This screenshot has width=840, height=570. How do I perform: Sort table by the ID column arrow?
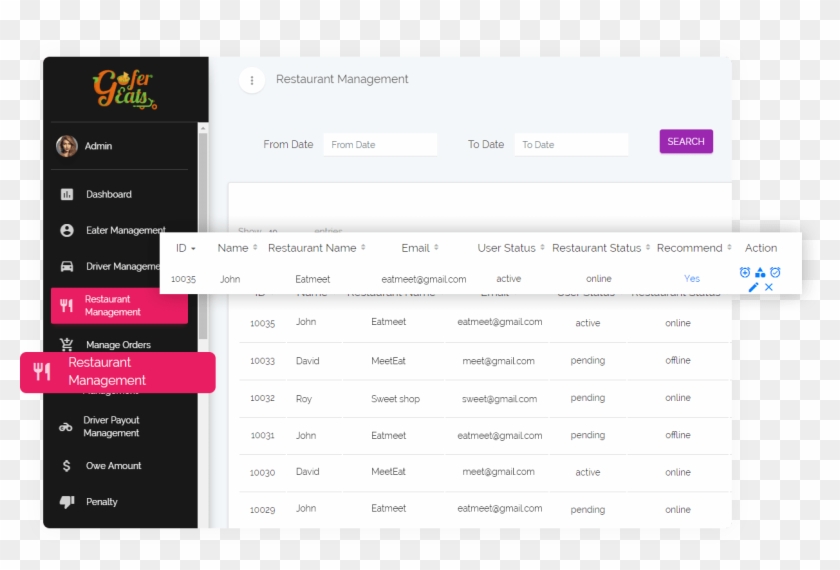(193, 248)
